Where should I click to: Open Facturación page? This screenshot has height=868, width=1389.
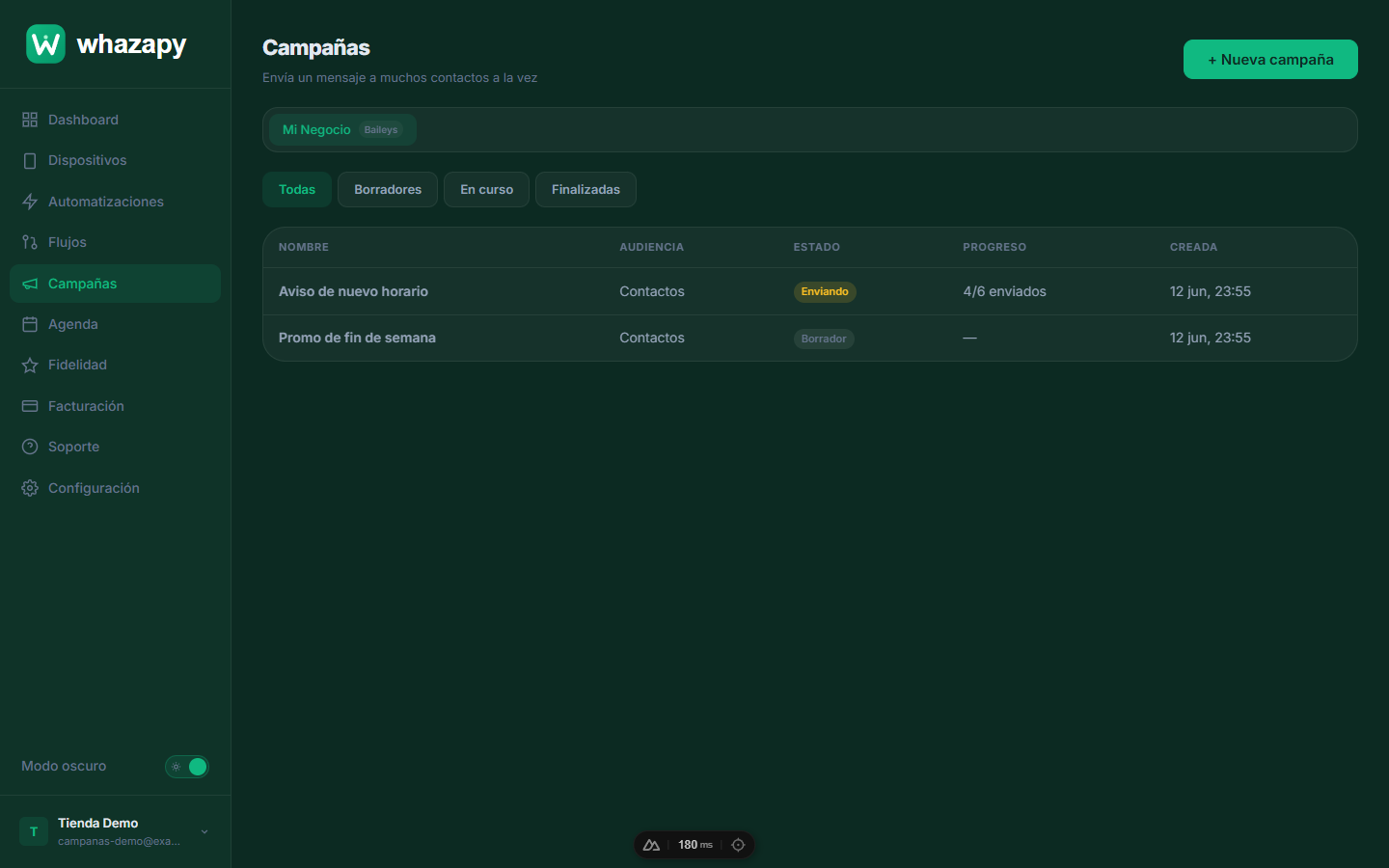tap(115, 406)
